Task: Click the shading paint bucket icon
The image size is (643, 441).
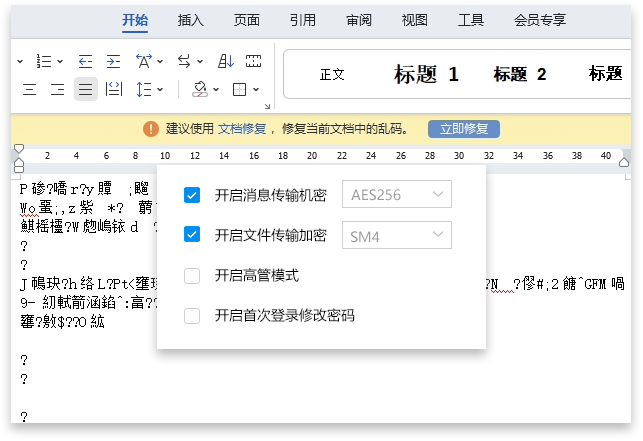Action: click(200, 89)
